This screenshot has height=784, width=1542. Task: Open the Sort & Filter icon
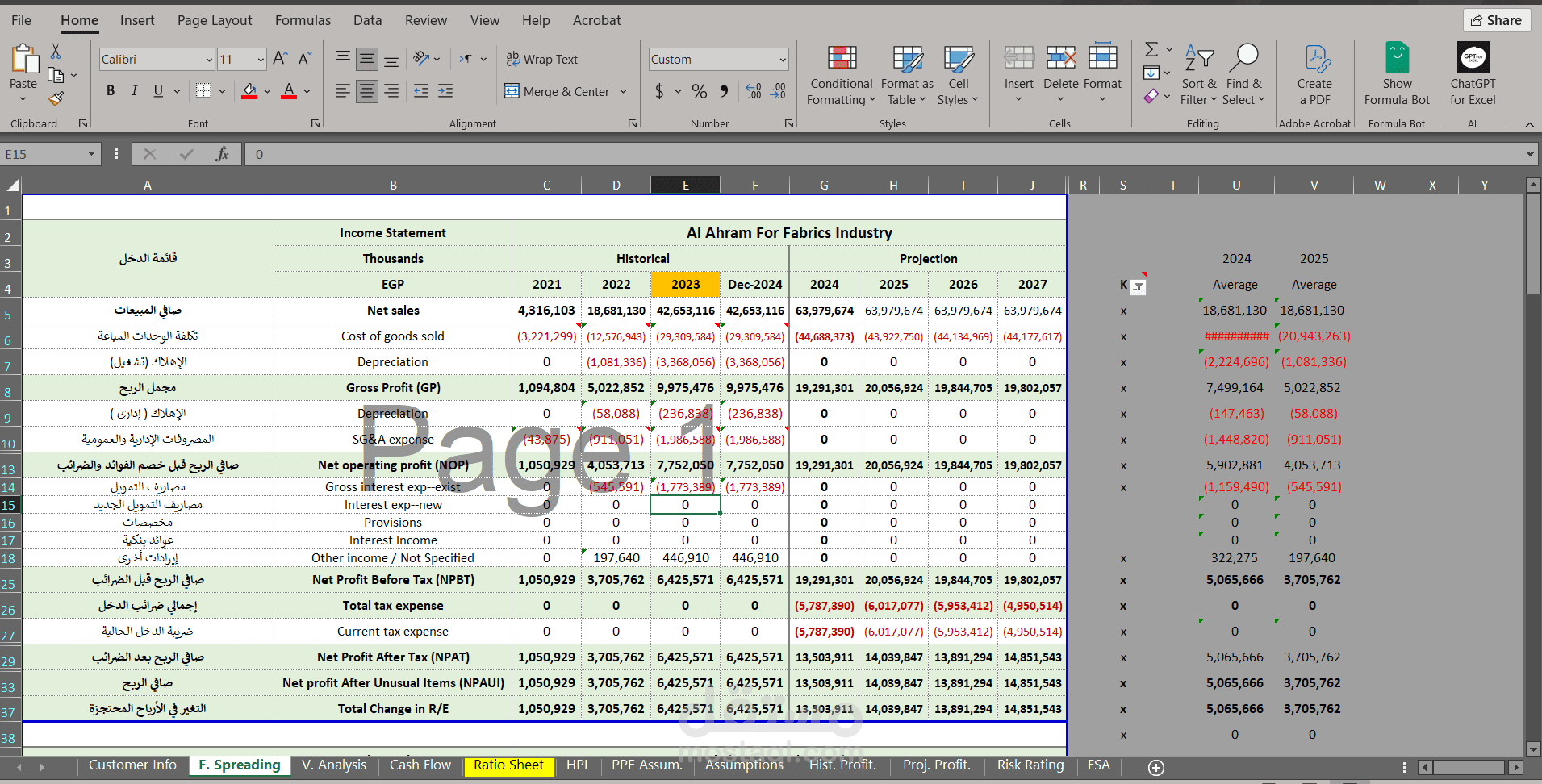(1199, 58)
